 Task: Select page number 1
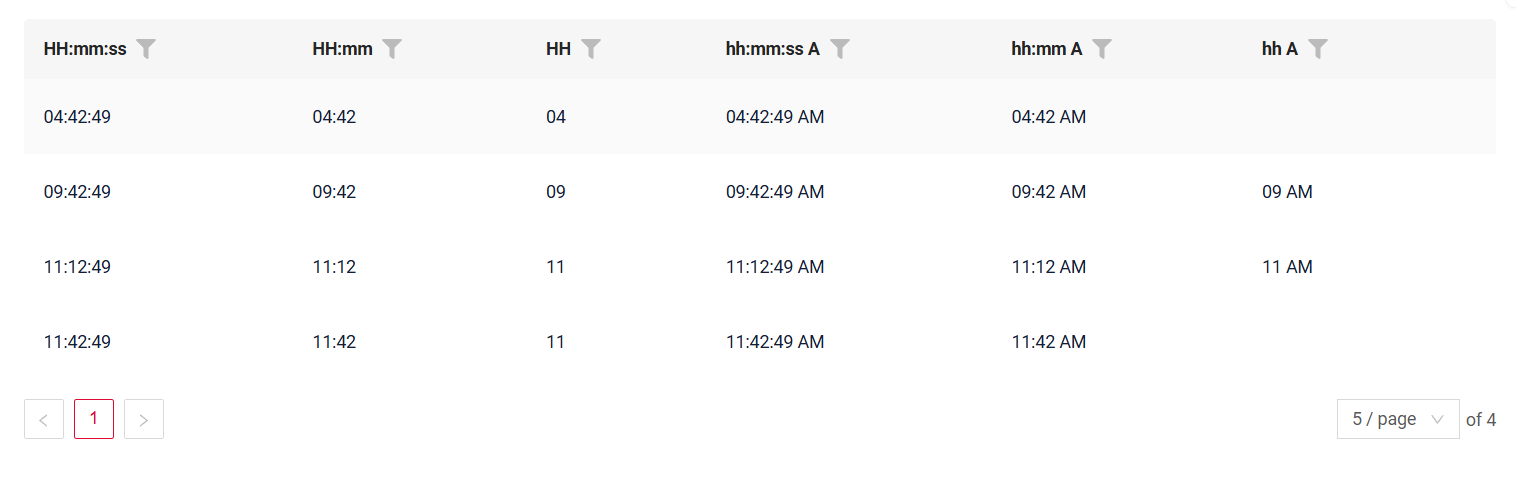point(94,419)
